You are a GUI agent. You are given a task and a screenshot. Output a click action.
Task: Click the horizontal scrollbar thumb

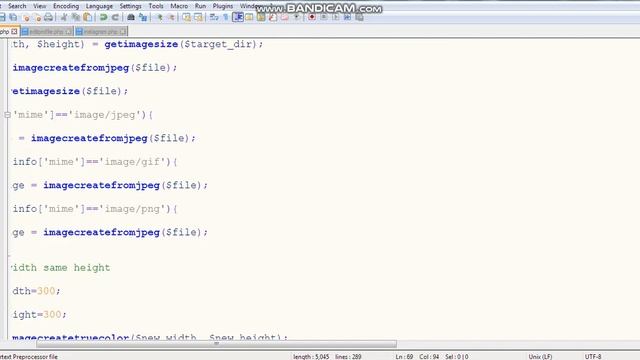point(216,344)
